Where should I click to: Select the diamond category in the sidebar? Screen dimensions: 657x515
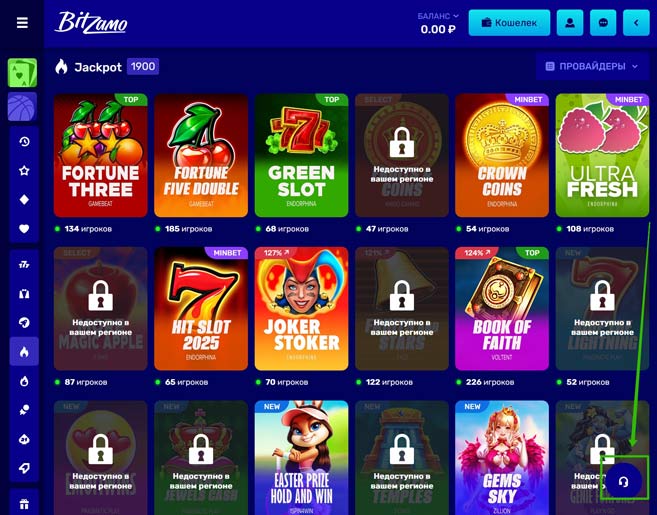(24, 199)
